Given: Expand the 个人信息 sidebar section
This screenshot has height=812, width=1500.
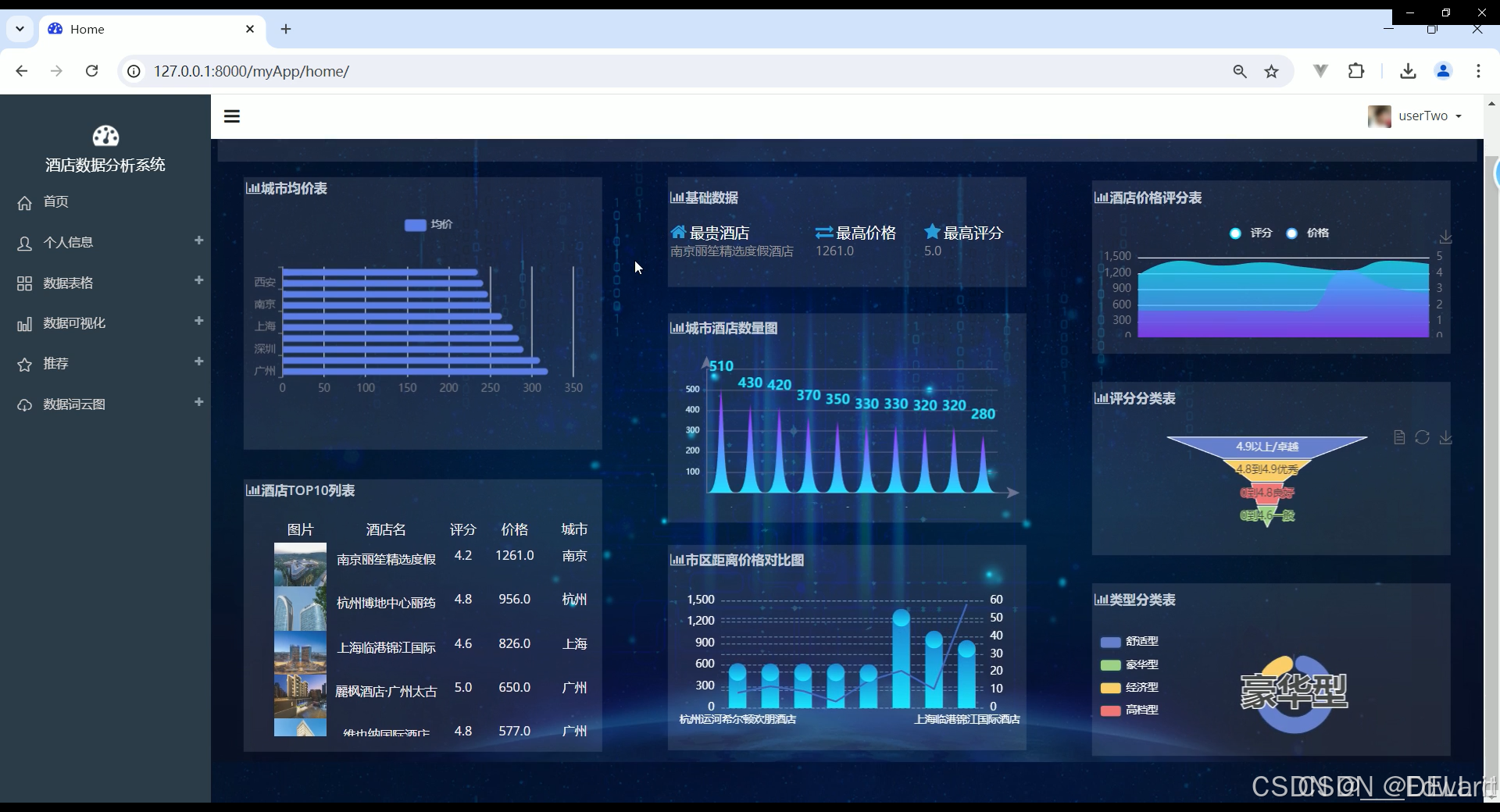Looking at the screenshot, I should (x=199, y=240).
